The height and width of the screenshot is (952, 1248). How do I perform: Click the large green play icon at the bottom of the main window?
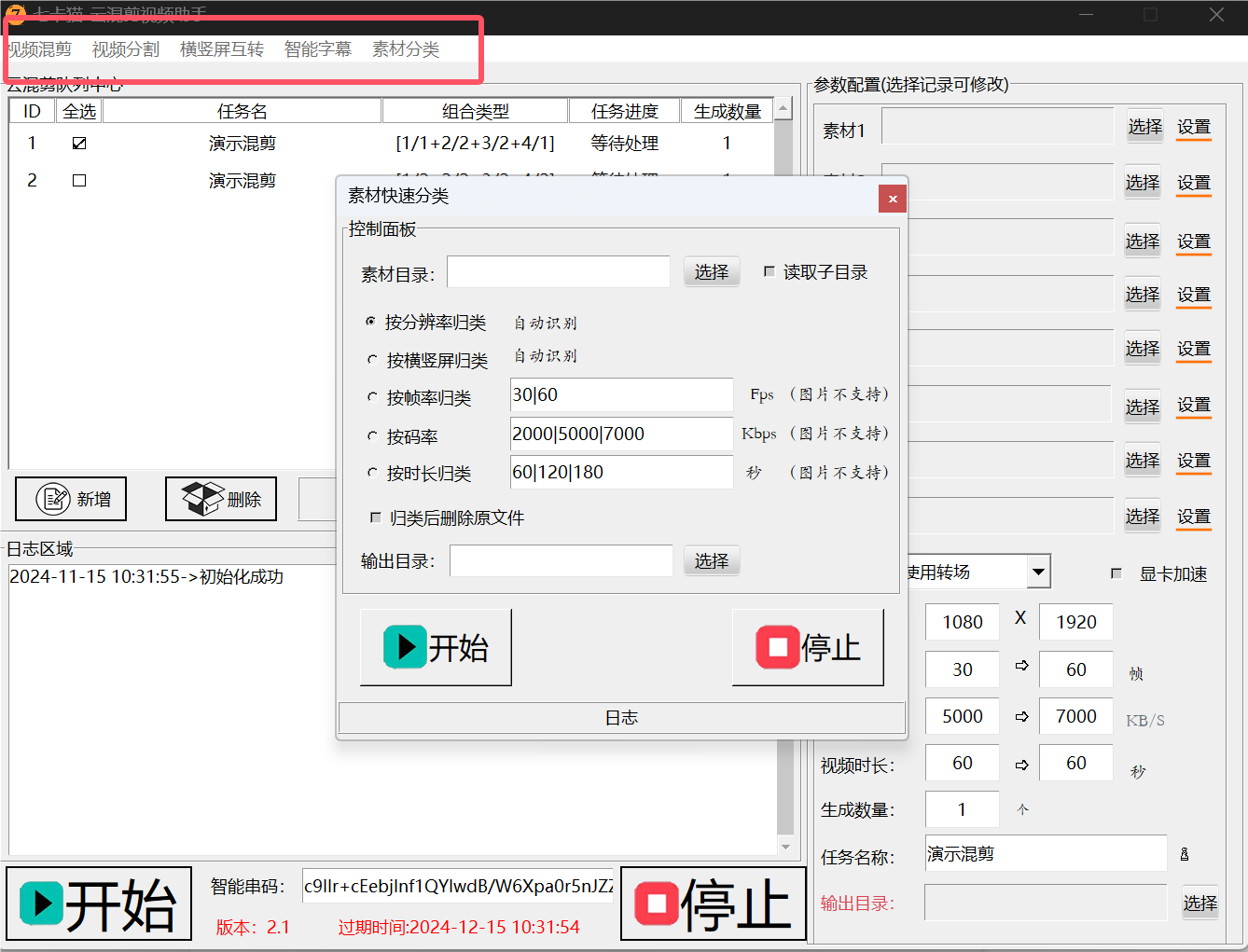41,903
